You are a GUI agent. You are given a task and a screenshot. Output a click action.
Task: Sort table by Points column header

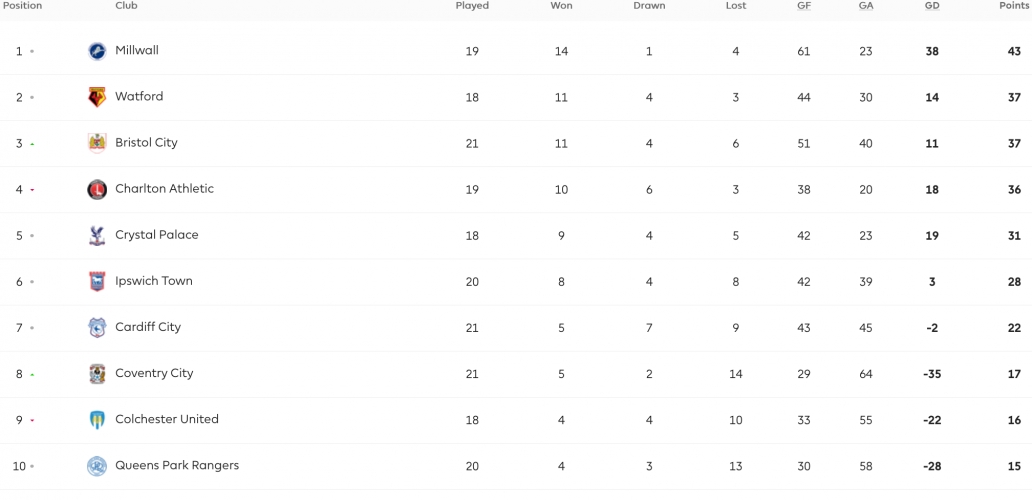1014,5
